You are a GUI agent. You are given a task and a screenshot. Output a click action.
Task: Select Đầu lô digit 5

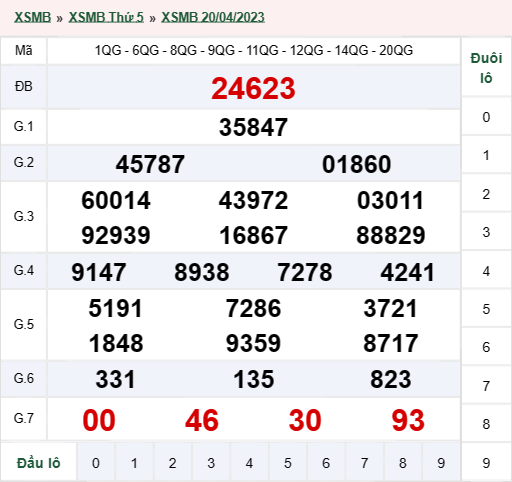[288, 463]
